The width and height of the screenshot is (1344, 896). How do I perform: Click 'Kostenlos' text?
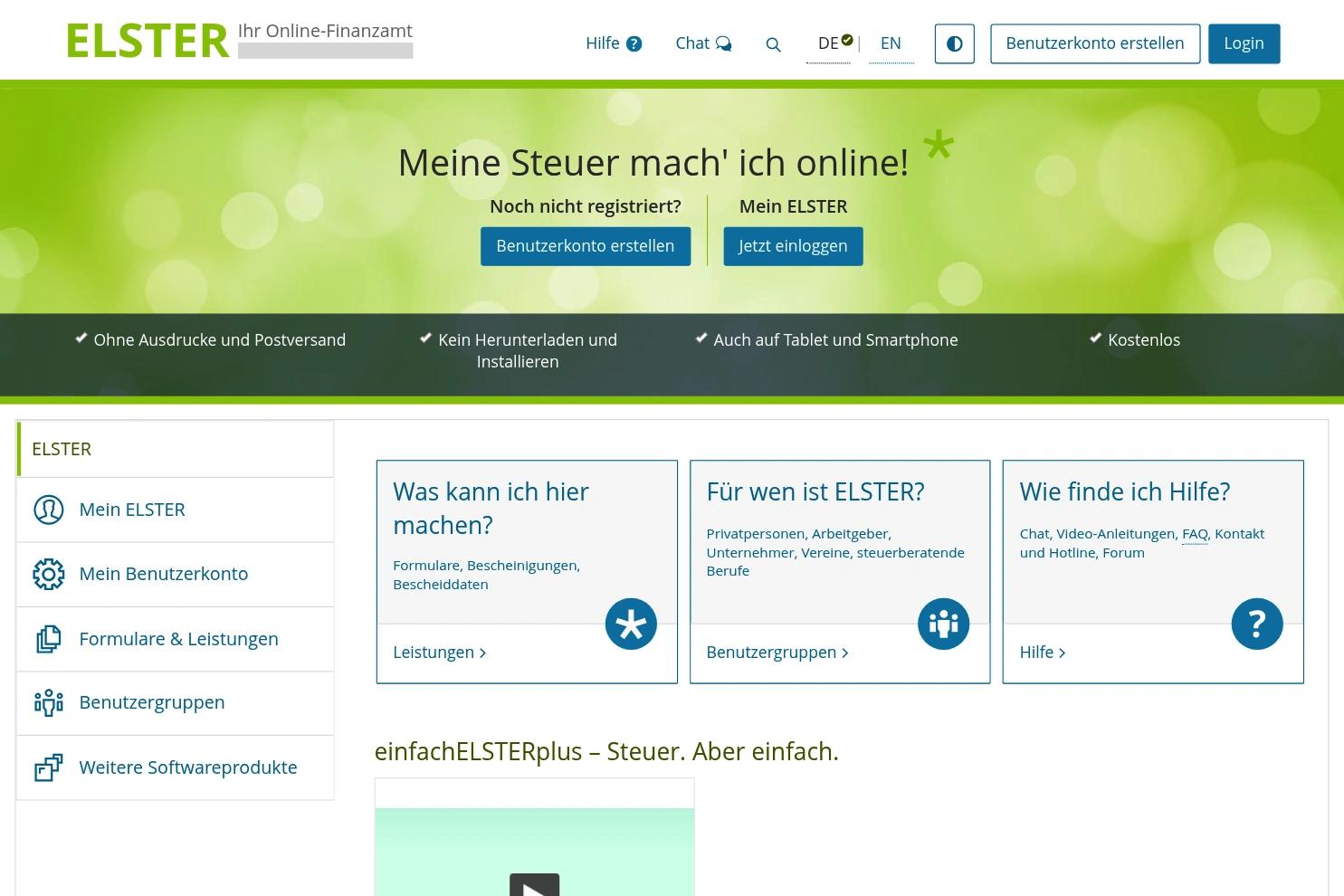(x=1144, y=340)
